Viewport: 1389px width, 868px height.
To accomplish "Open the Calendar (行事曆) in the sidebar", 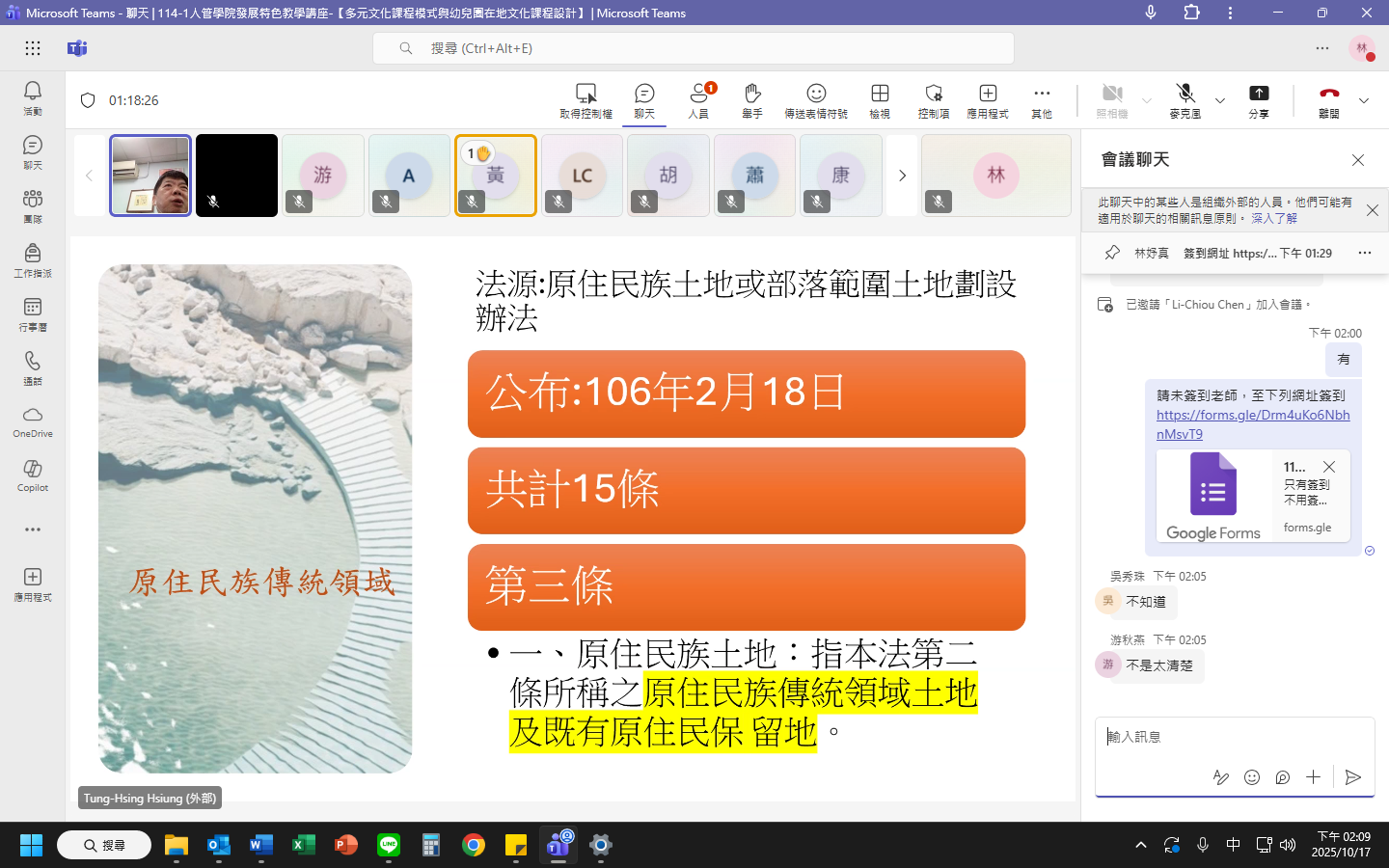I will click(x=33, y=313).
